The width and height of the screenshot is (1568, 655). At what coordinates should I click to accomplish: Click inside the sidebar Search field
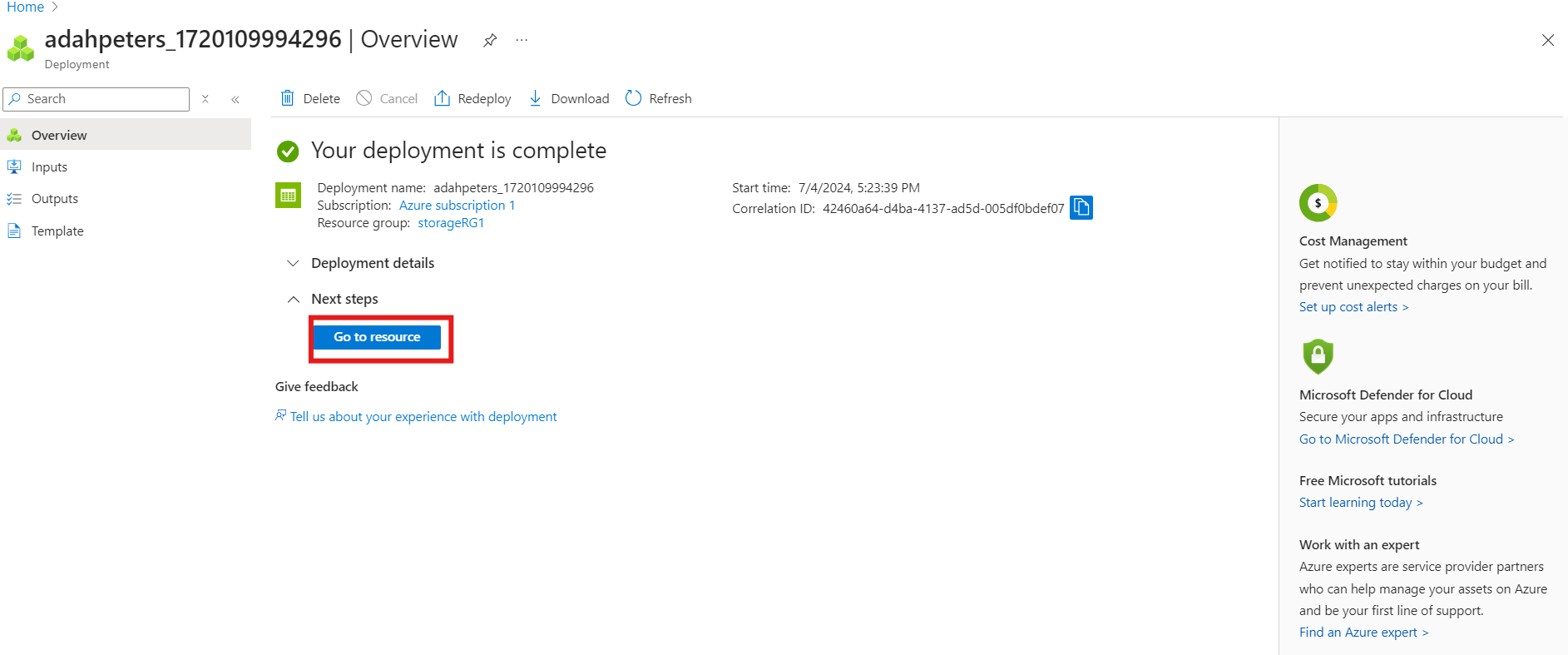[x=96, y=99]
